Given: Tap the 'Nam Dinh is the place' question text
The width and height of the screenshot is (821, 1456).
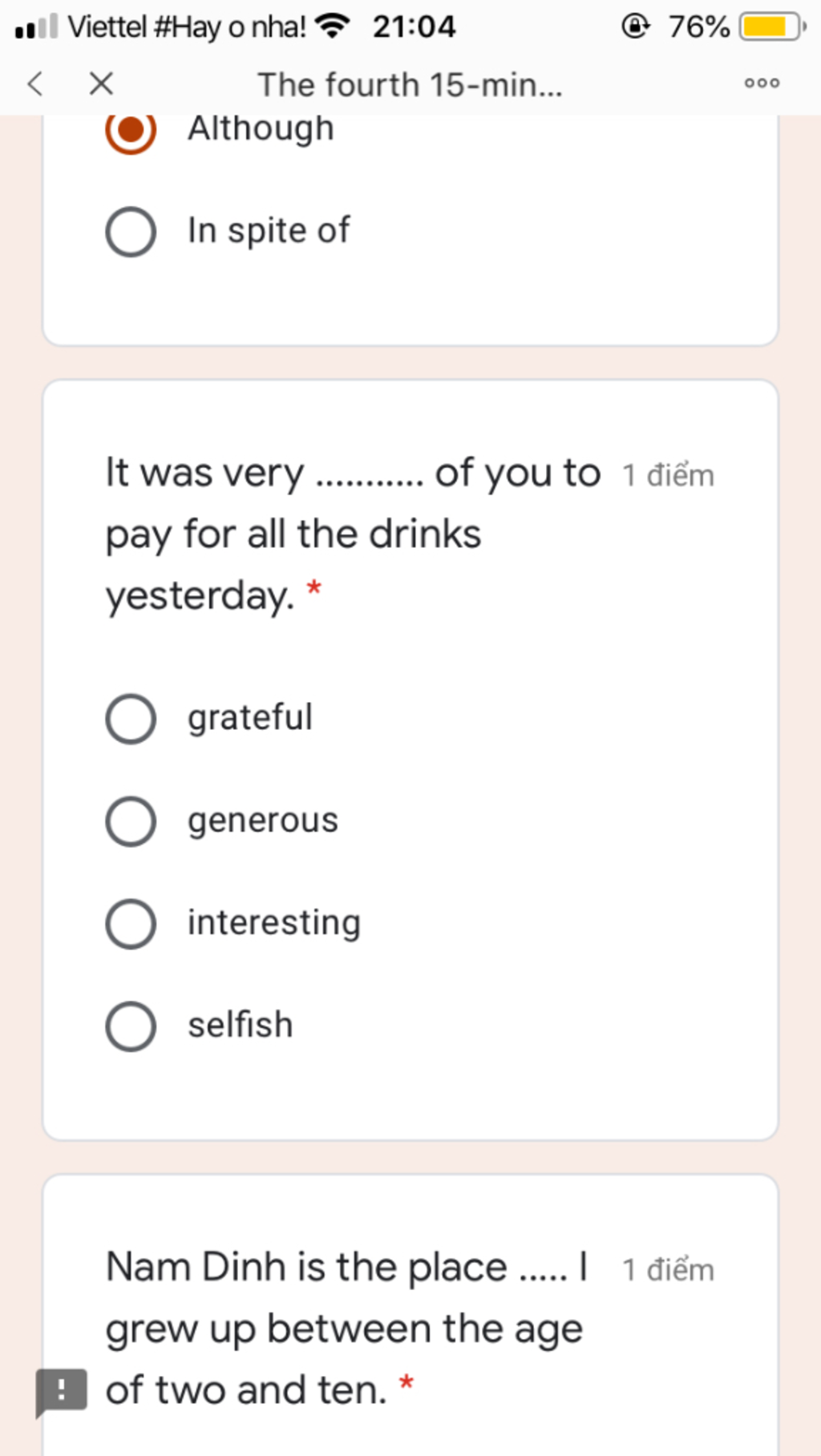Looking at the screenshot, I should point(347,1329).
